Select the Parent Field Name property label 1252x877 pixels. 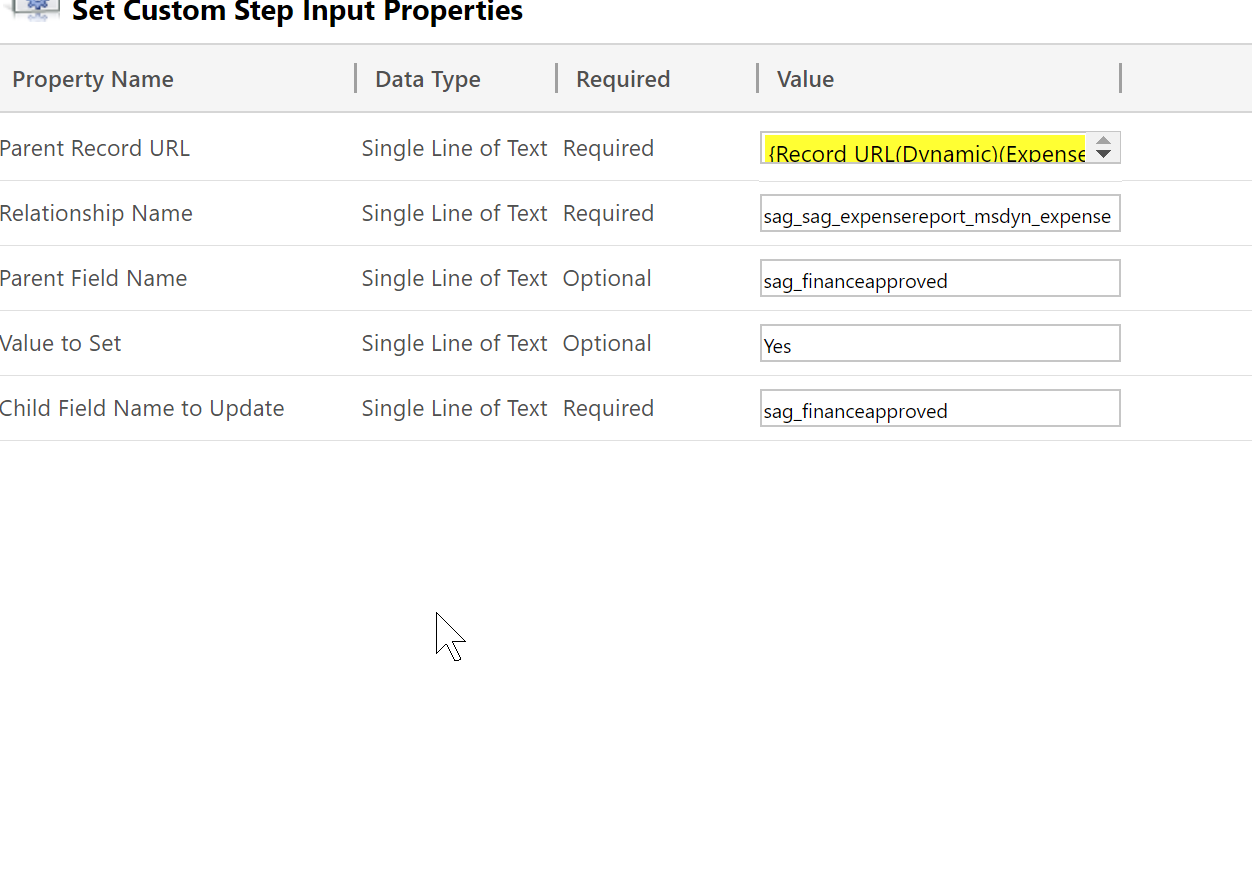(x=94, y=278)
